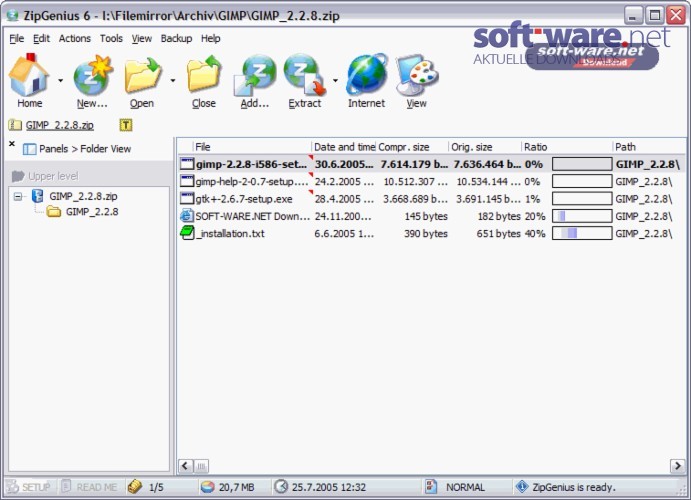Viewport: 691px width, 500px height.
Task: Open the Tools menu
Action: point(111,39)
